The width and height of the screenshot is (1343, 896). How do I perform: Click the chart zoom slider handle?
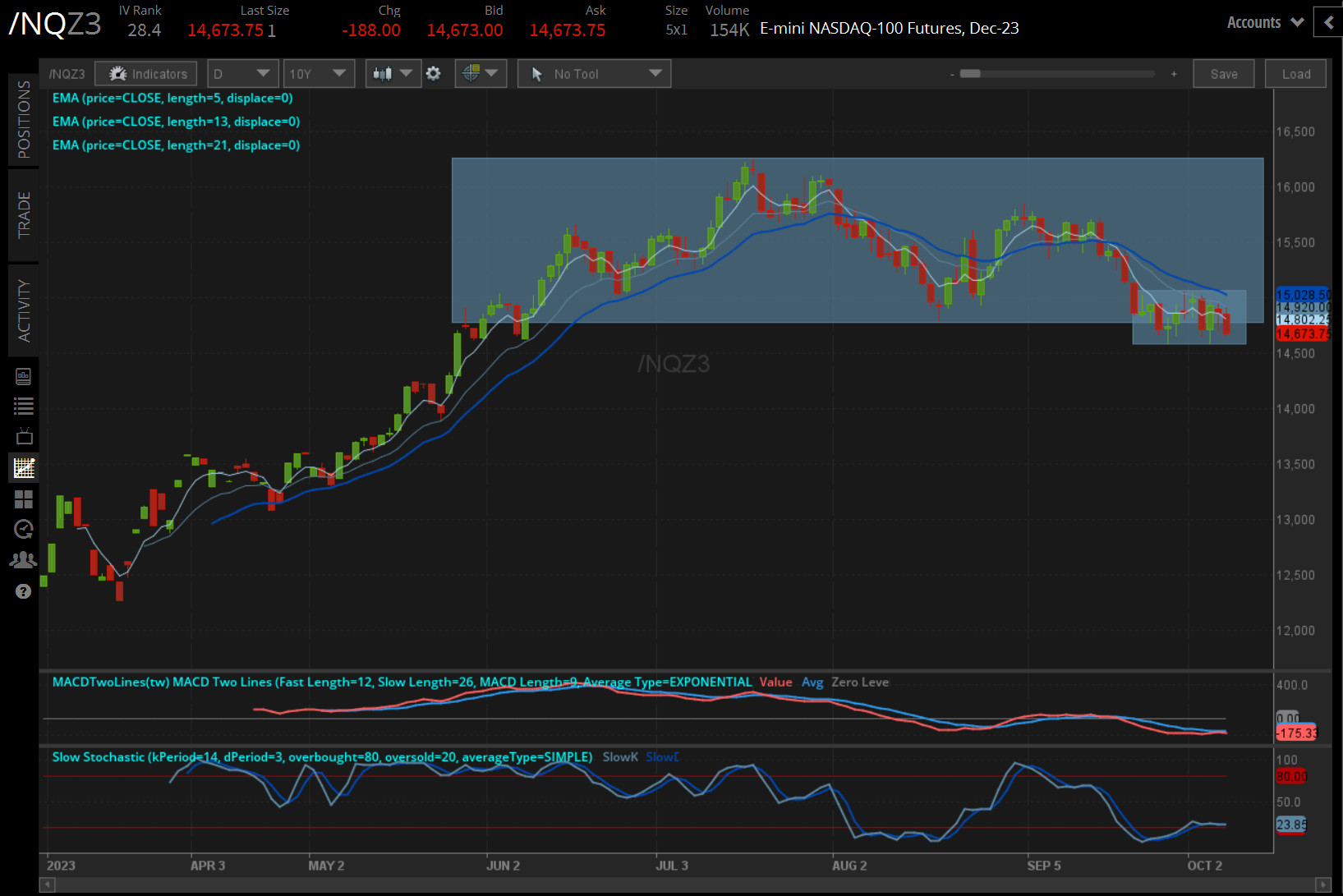970,74
